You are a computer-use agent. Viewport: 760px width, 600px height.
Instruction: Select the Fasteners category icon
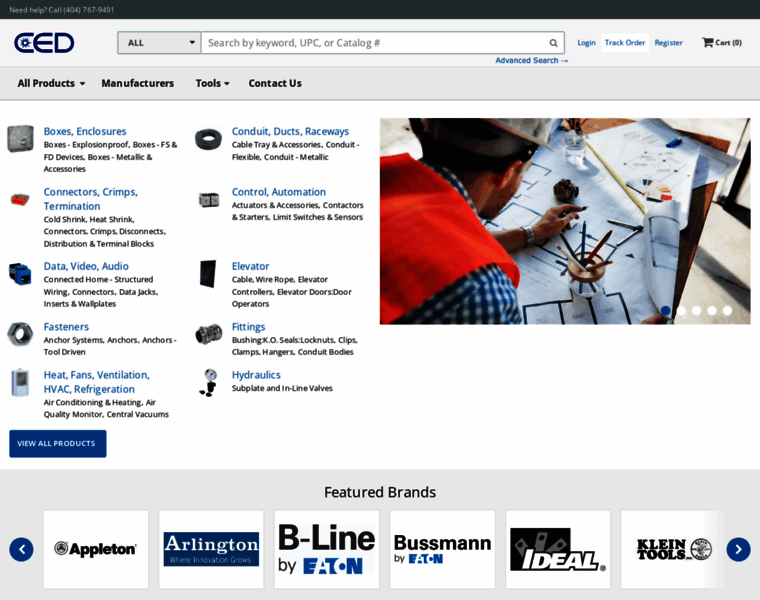point(21,334)
